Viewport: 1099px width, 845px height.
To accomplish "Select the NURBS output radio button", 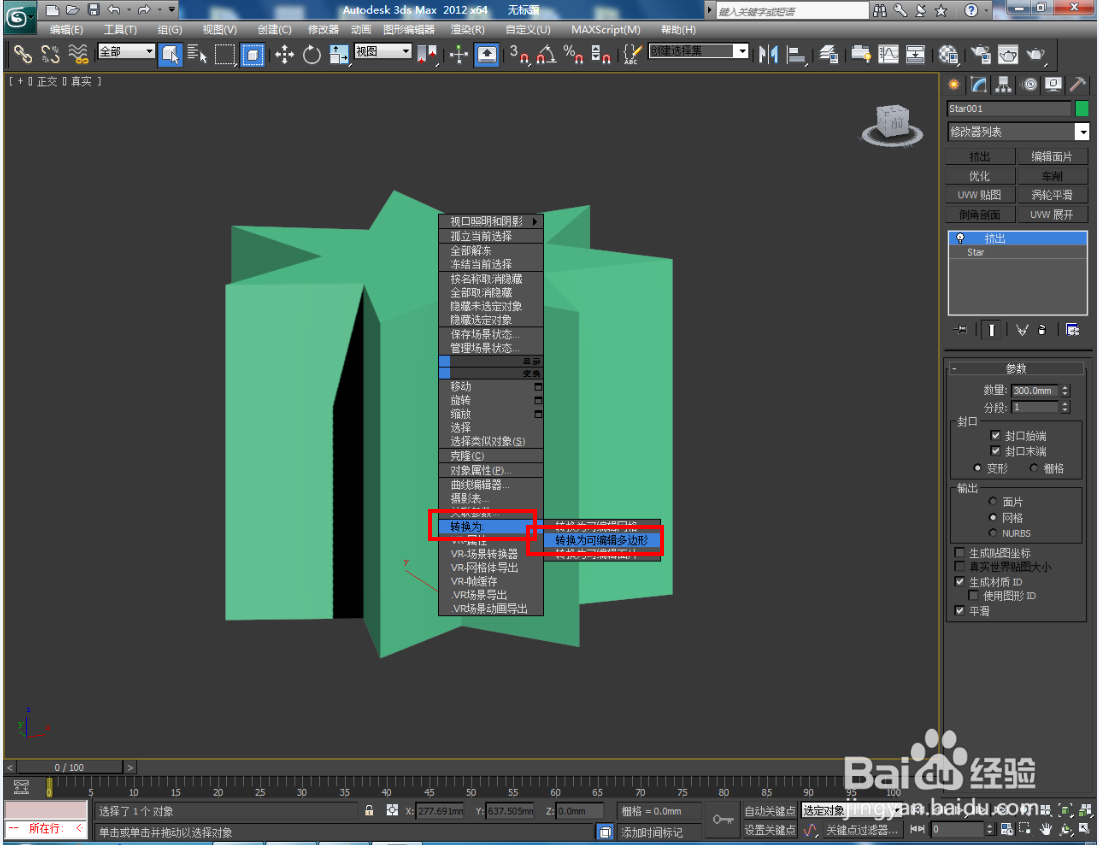I will 992,533.
